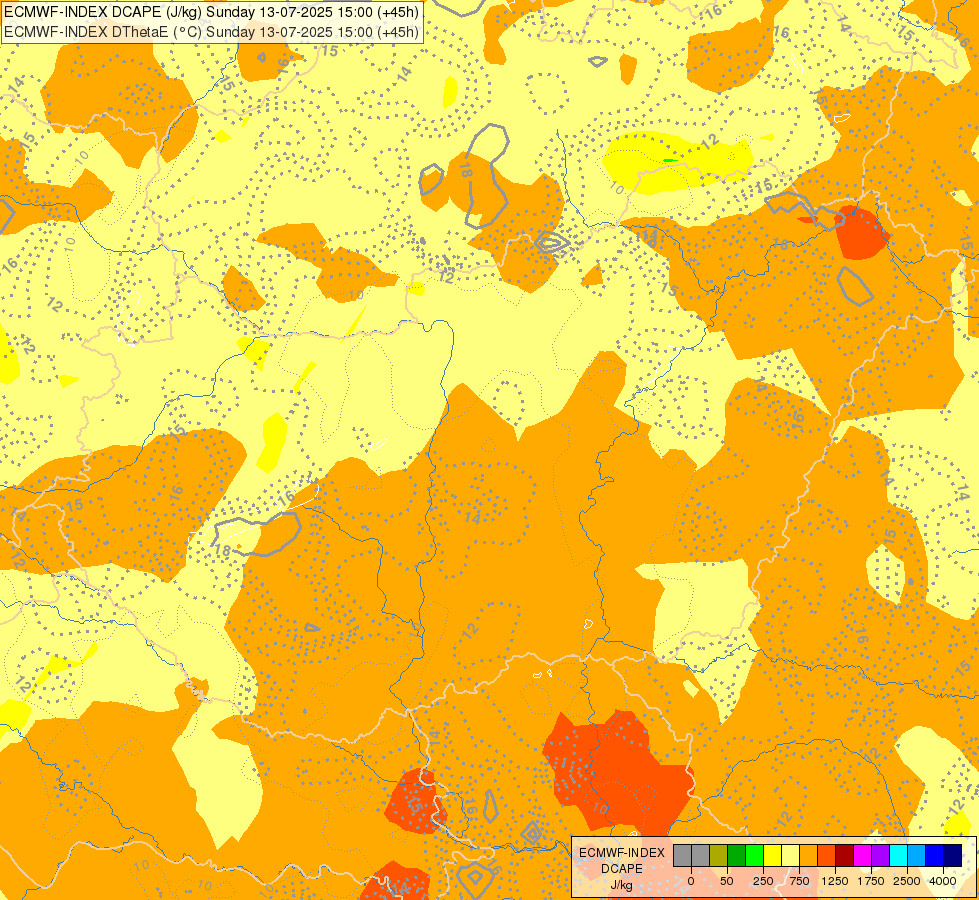The height and width of the screenshot is (900, 979).
Task: Click the legend value 750
Action: pyautogui.click(x=799, y=881)
